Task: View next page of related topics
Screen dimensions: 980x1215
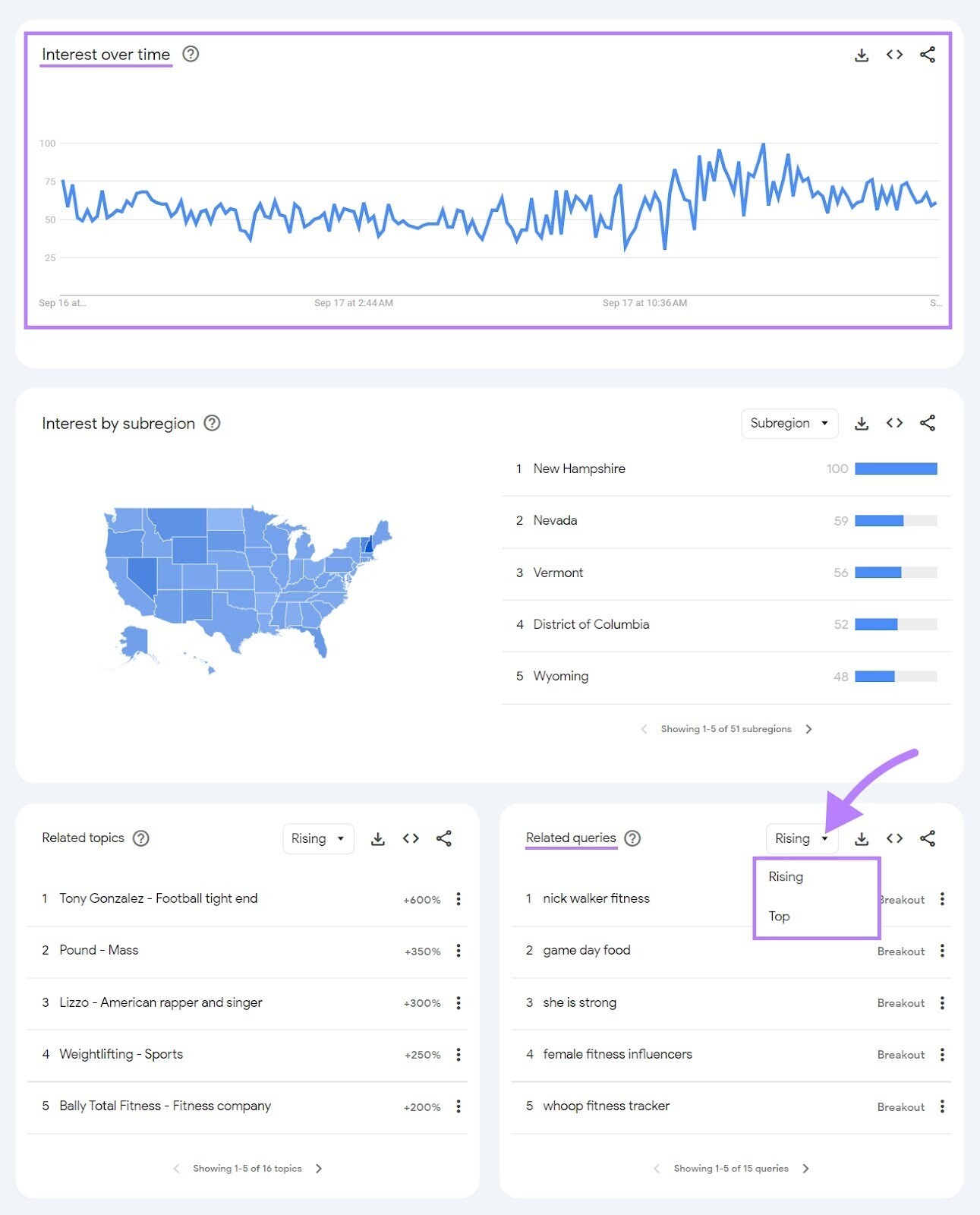Action: pos(319,1168)
